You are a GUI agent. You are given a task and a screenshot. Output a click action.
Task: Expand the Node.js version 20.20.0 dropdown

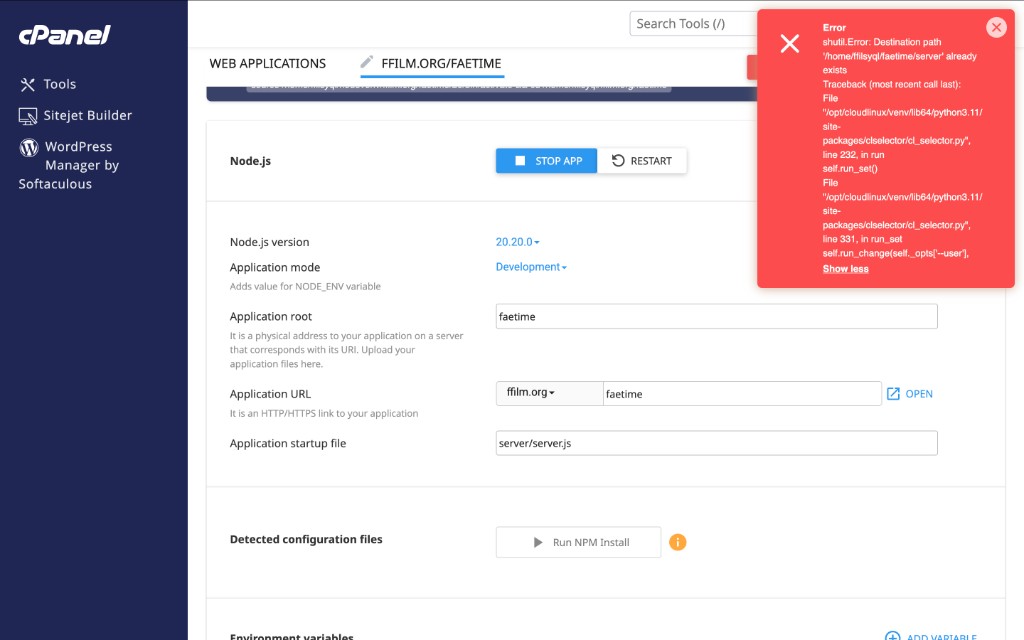pyautogui.click(x=517, y=242)
